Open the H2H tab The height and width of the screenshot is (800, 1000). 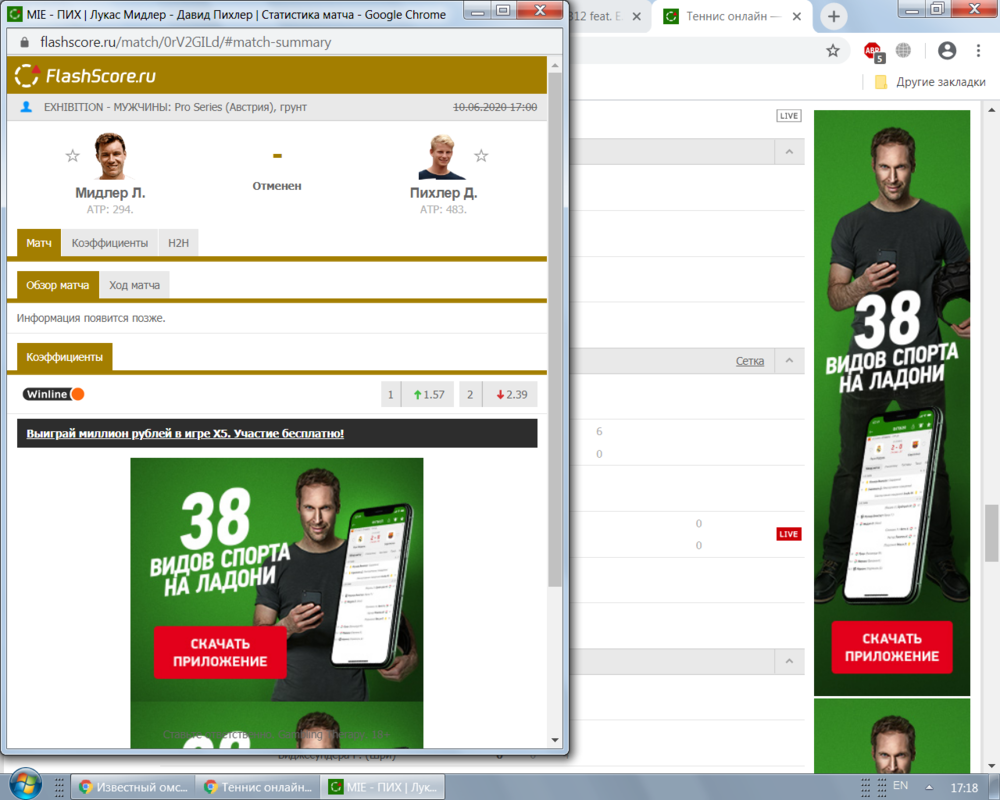(x=179, y=243)
